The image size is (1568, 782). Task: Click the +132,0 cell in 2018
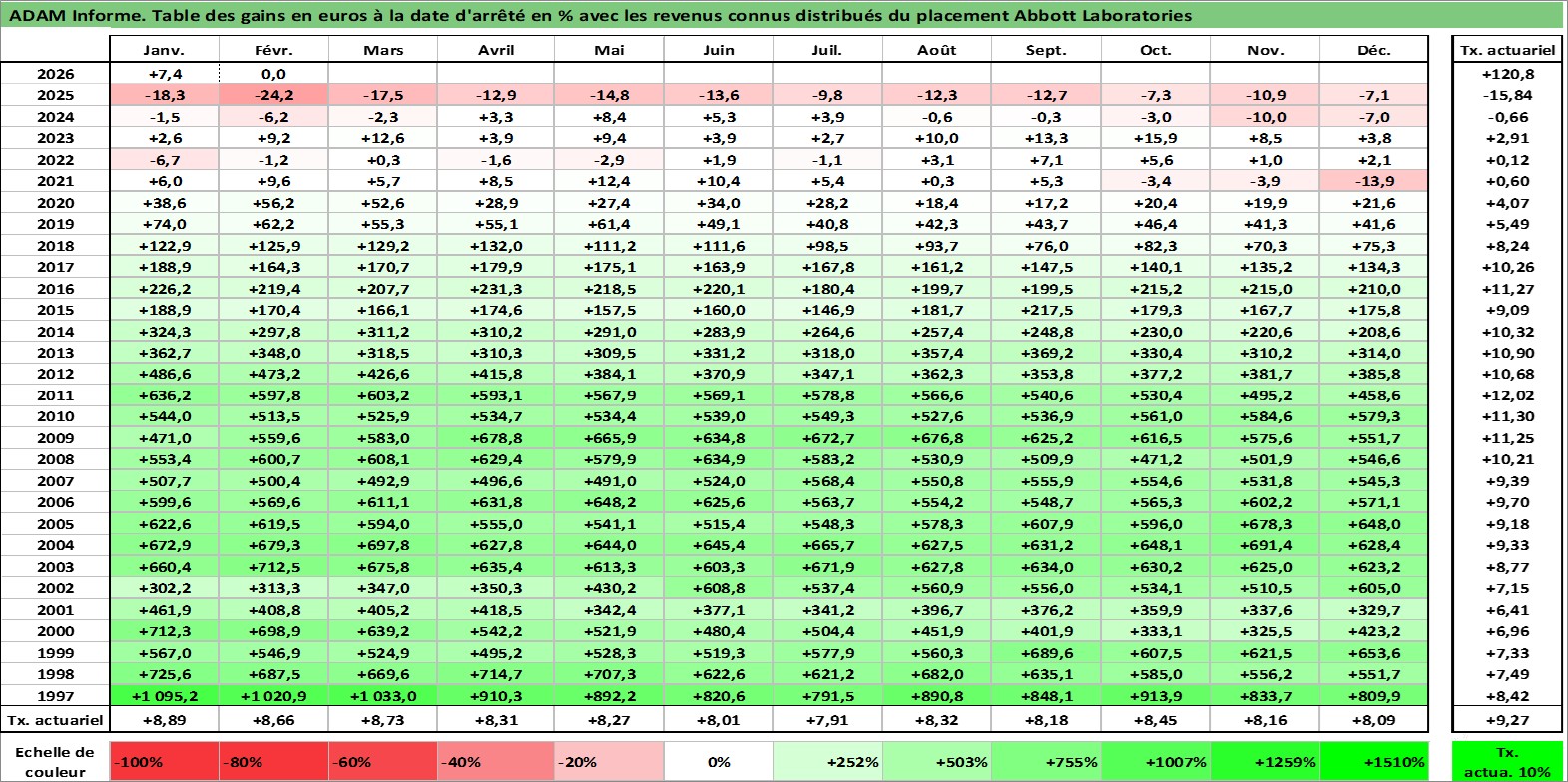click(496, 246)
